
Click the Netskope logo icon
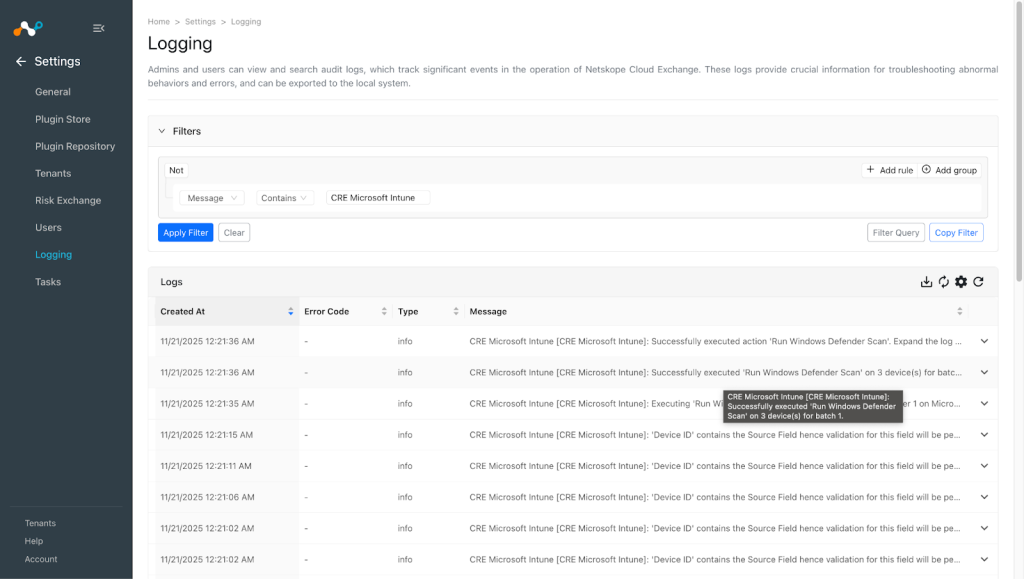click(28, 28)
